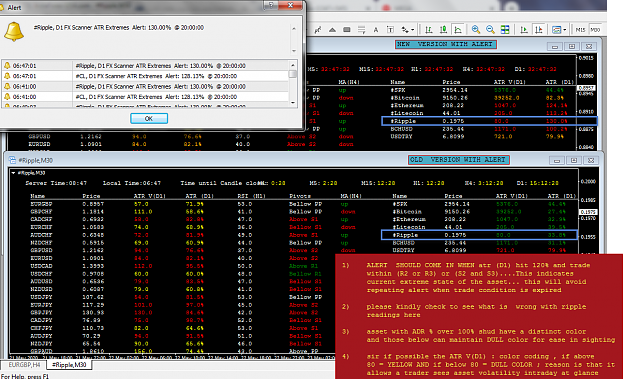Click the Pivots column header

300,196
